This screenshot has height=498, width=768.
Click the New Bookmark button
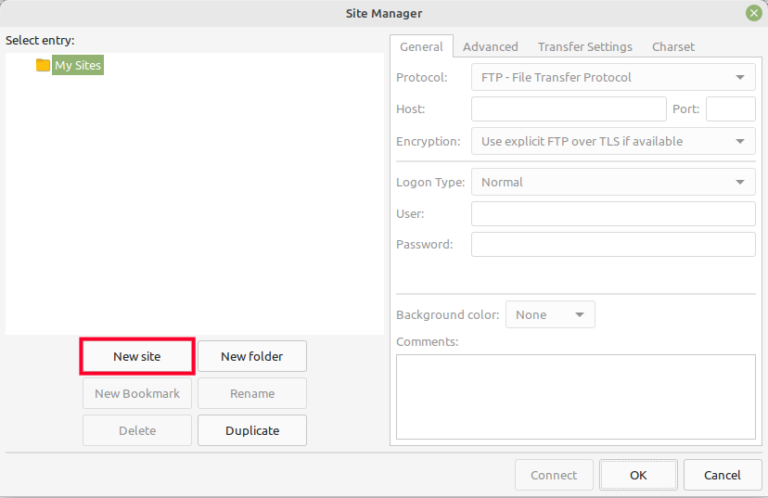[137, 393]
